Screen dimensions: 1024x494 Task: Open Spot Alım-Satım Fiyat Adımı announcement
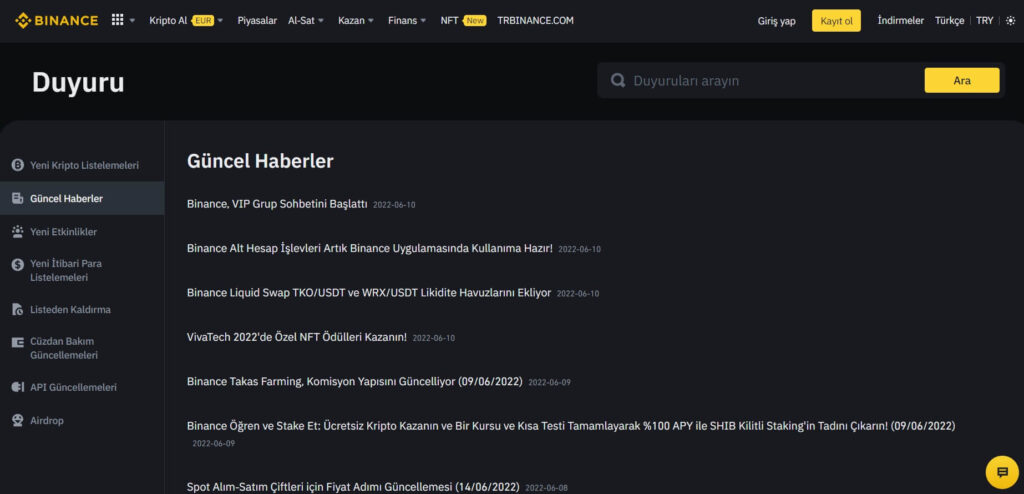coord(353,487)
